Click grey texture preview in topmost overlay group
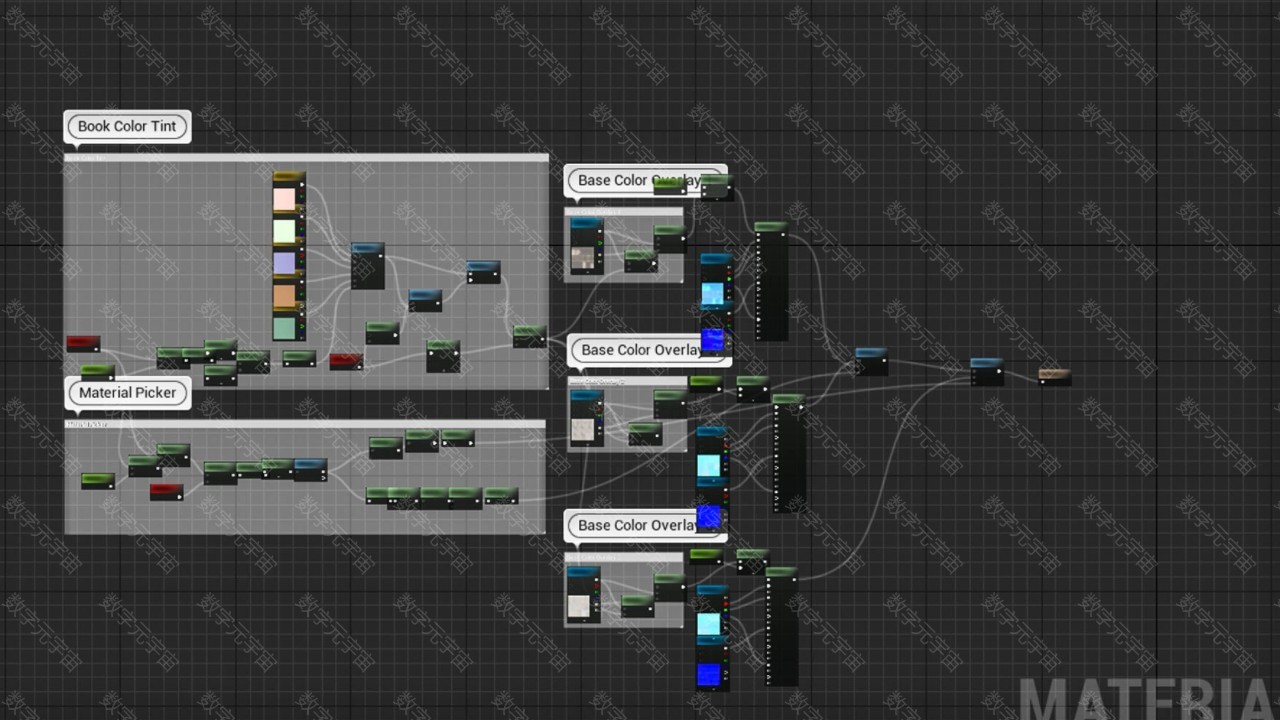The height and width of the screenshot is (720, 1280). [582, 259]
